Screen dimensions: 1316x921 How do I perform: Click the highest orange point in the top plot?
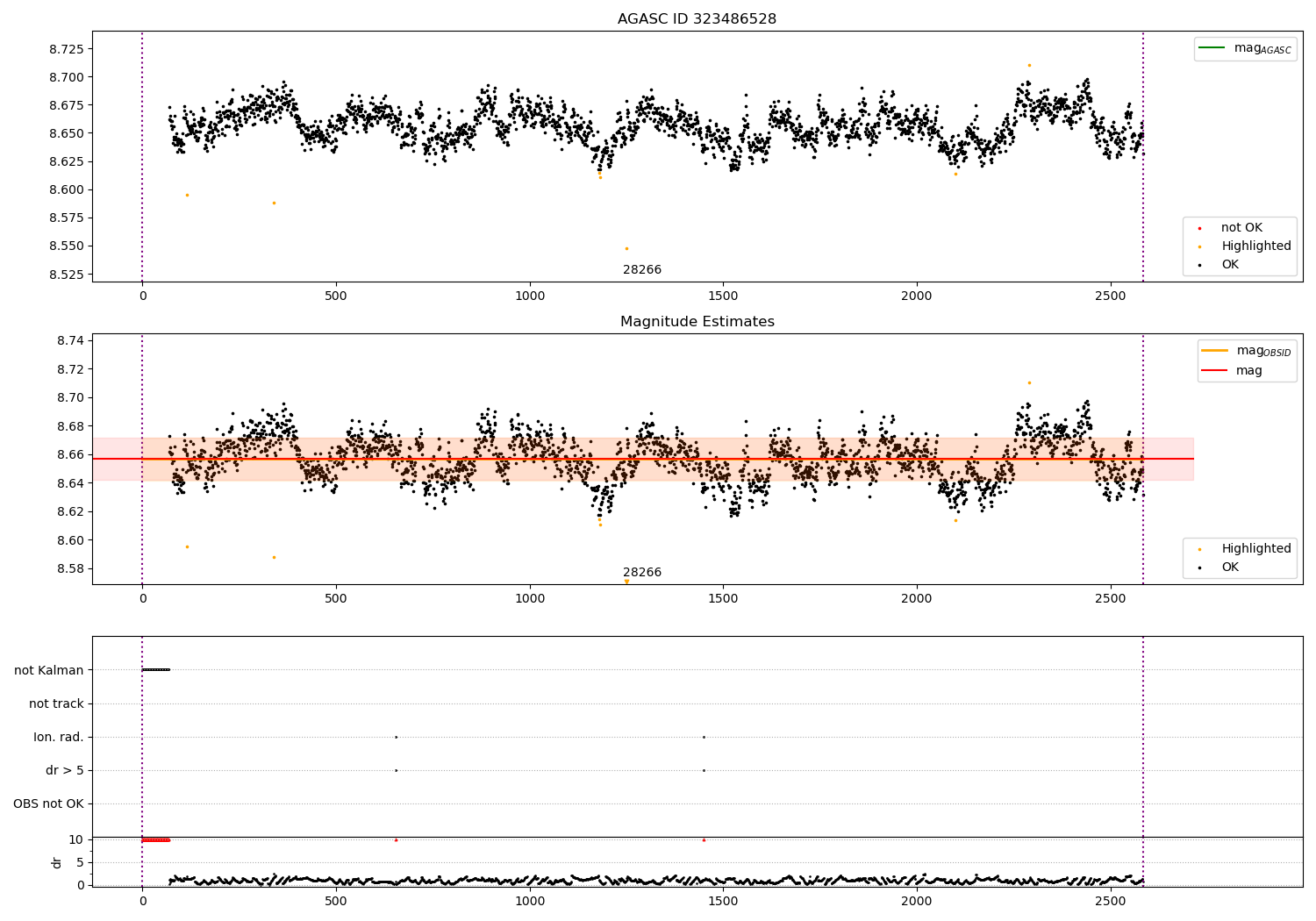1029,65
